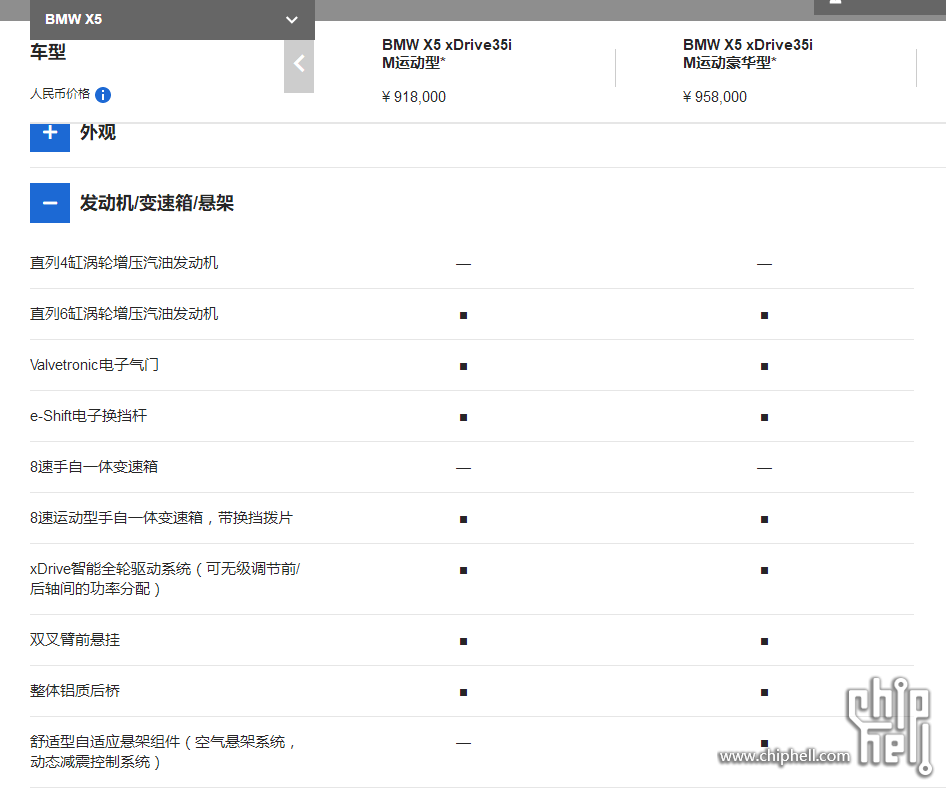Click 8速手自一体变速箱 dash under M运动豪华型

point(764,468)
